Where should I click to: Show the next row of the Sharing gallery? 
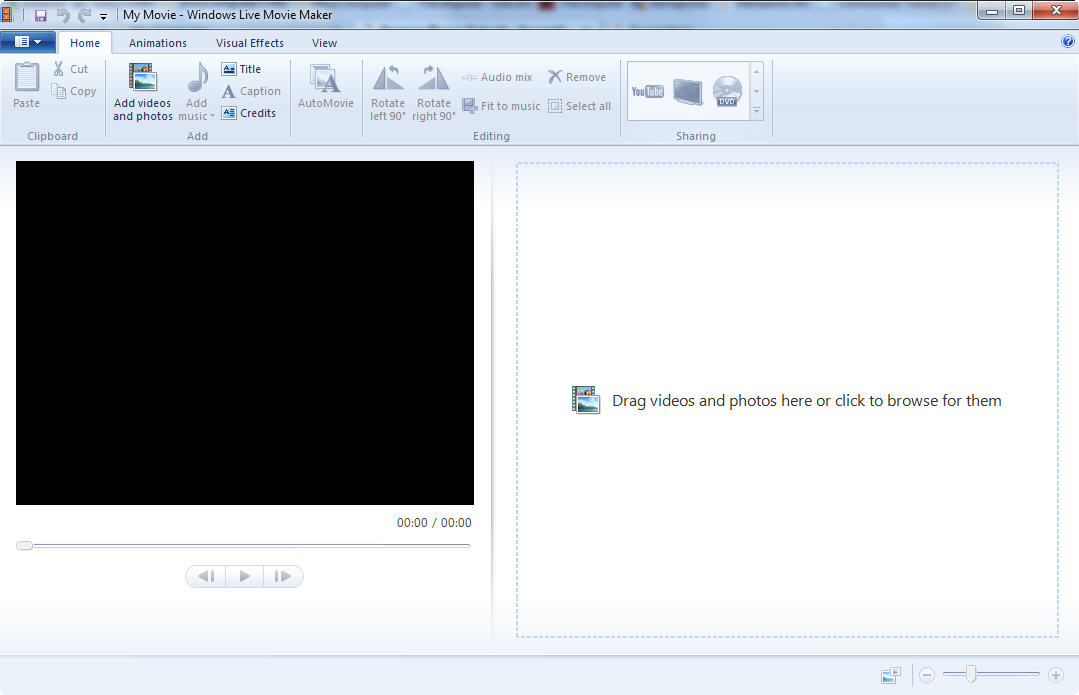tap(756, 92)
